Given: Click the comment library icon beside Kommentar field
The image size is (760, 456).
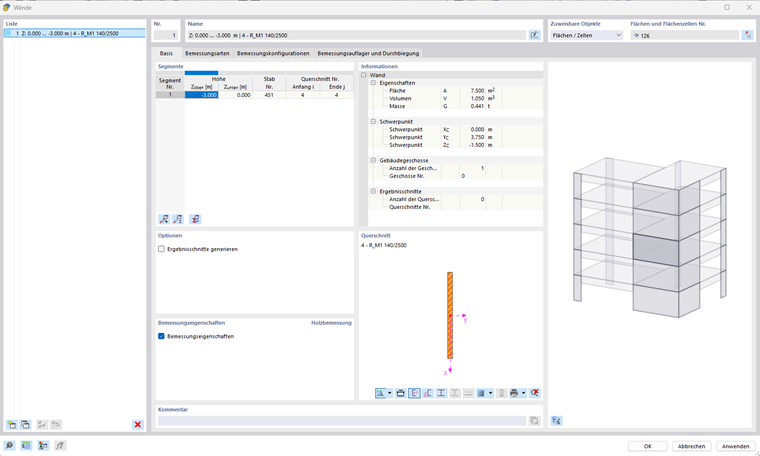Looking at the screenshot, I should coord(534,421).
